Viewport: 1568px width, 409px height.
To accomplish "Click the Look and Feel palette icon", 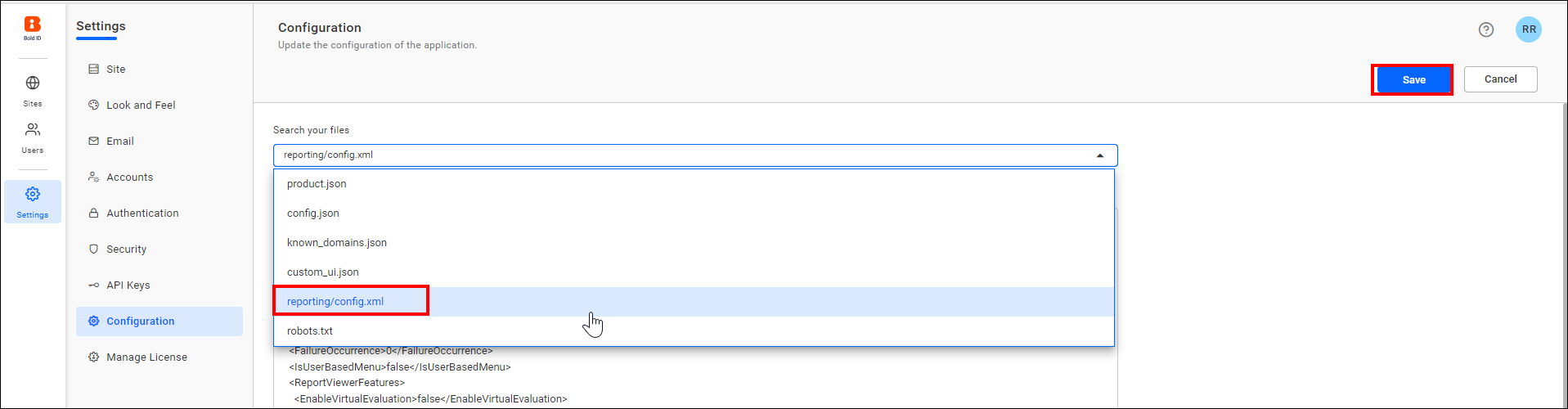I will pos(93,106).
